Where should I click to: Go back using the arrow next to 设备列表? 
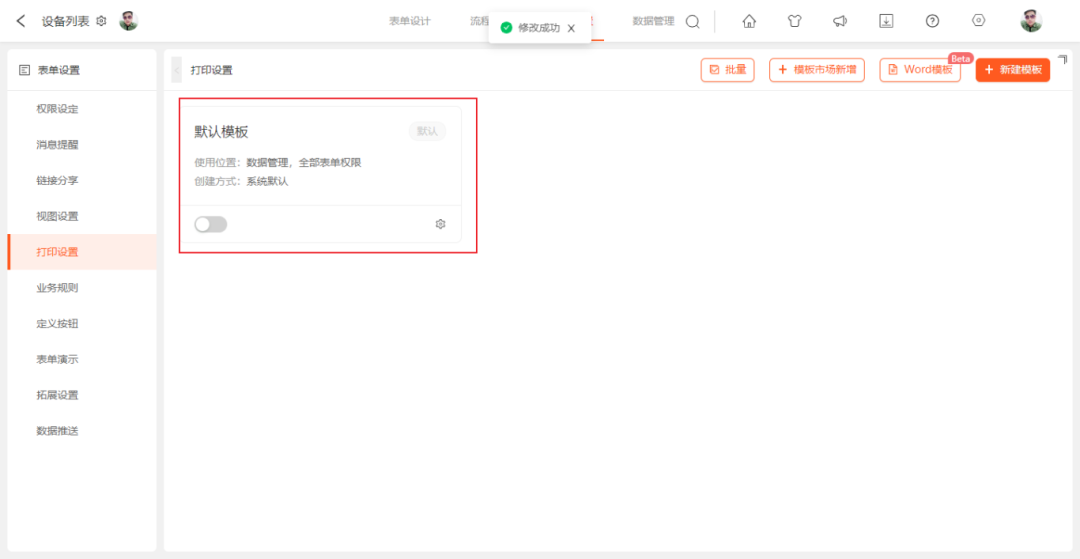pyautogui.click(x=21, y=21)
